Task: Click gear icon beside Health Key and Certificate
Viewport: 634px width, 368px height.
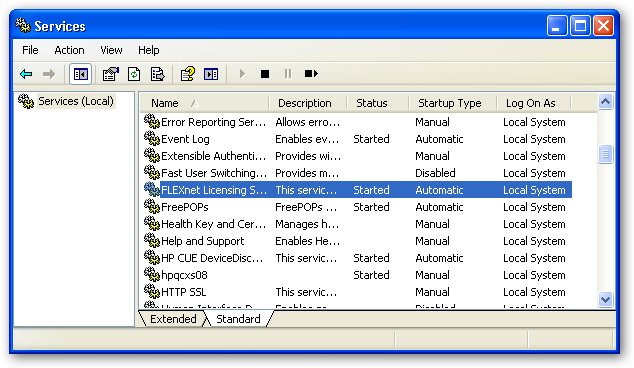Action: pyautogui.click(x=152, y=224)
